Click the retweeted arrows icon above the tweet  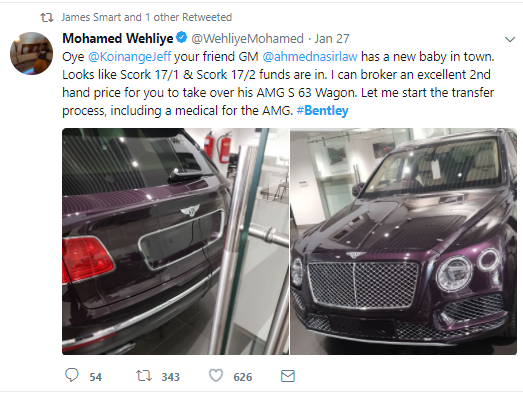(47, 17)
